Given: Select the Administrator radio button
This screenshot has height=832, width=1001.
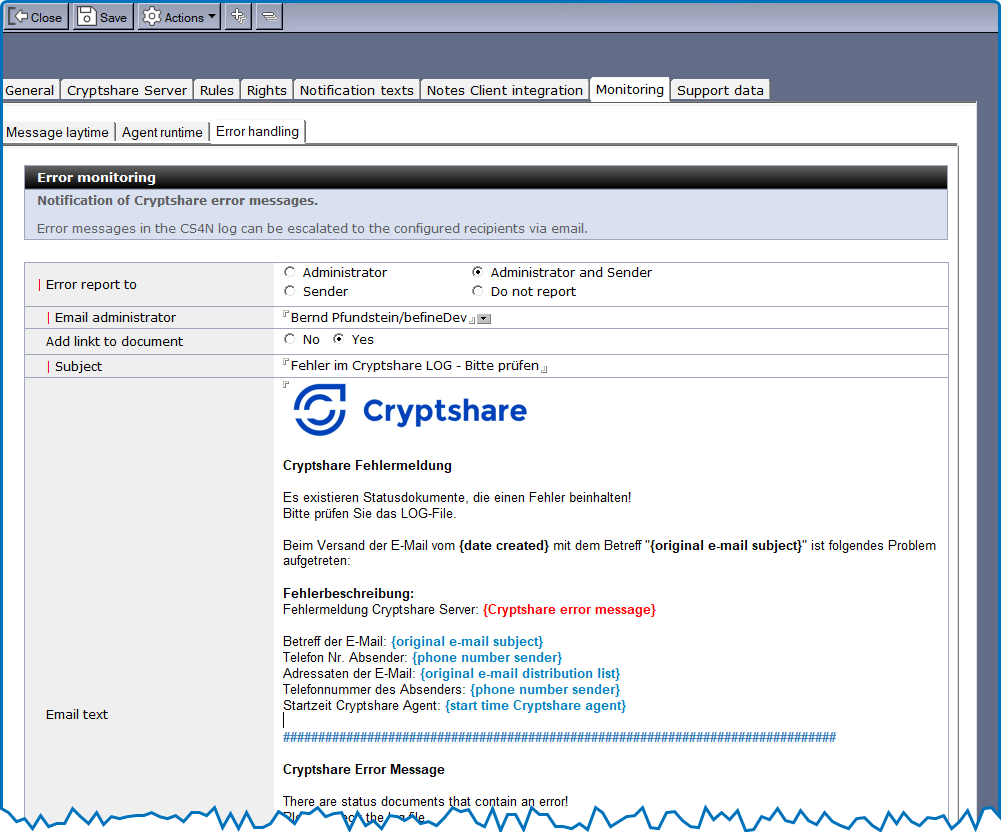Looking at the screenshot, I should 290,272.
